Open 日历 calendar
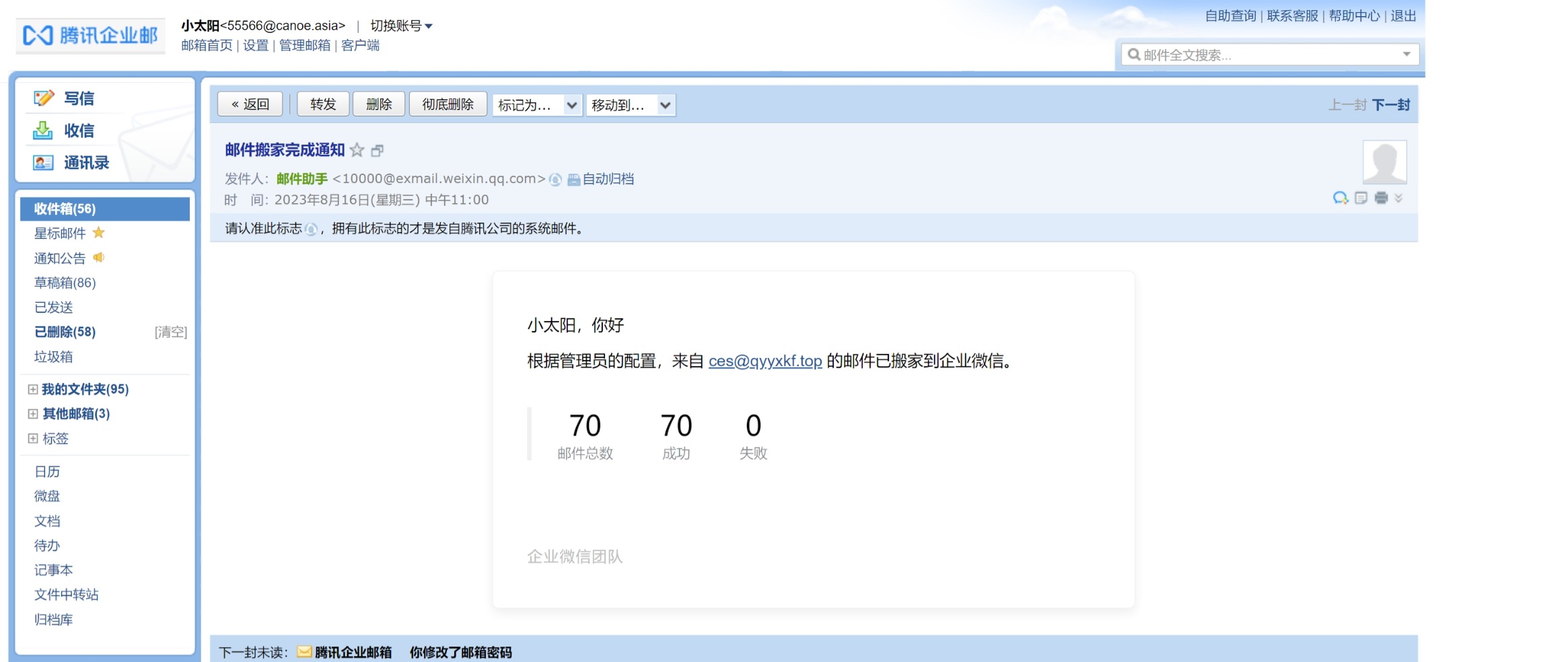Viewport: 1568px width, 662px height. pos(47,472)
